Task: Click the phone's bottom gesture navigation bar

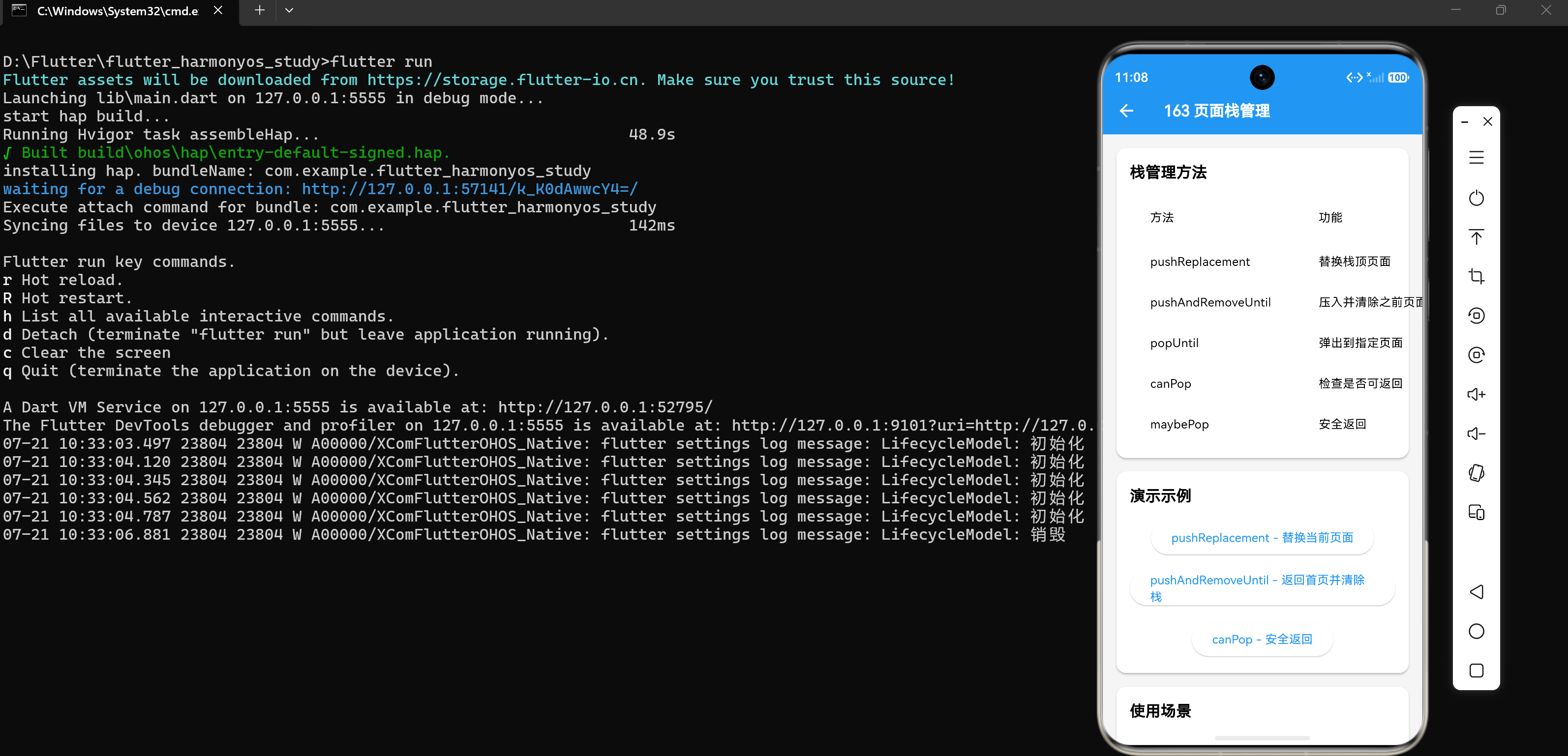Action: coord(1262,738)
